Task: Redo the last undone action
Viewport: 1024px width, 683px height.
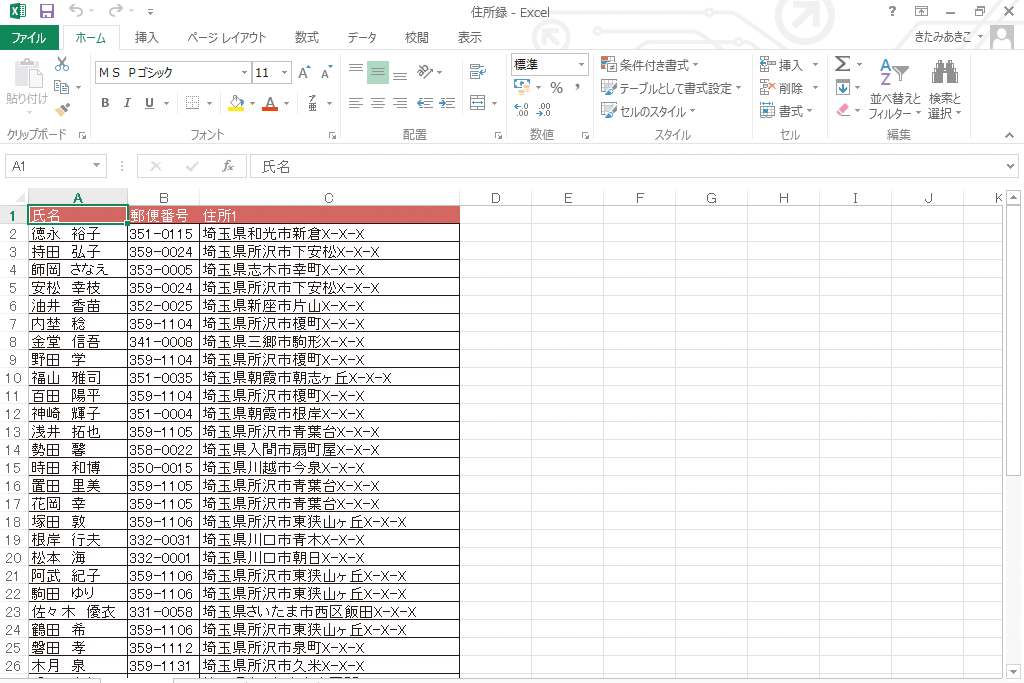Action: point(116,10)
